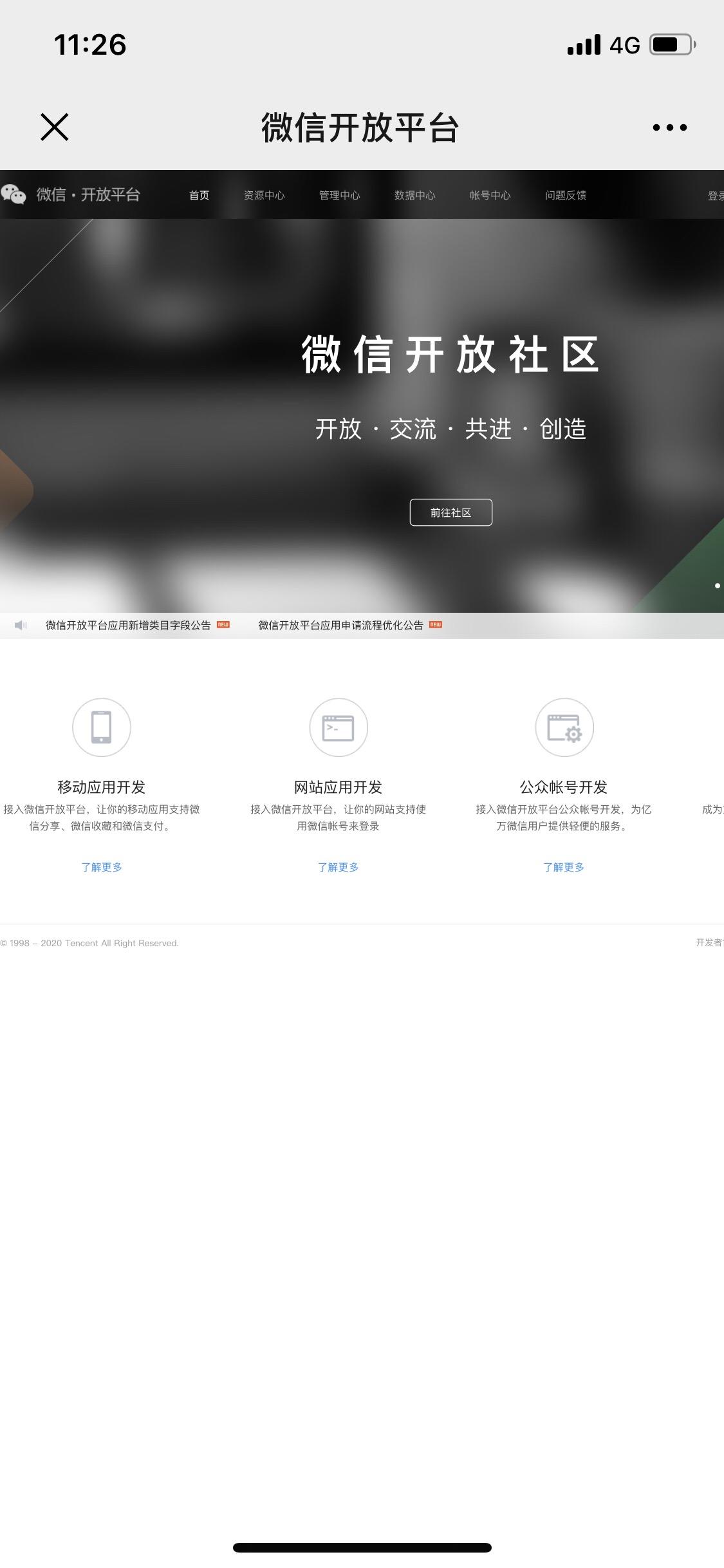724x1568 pixels.
Task: Open the three-dot more options menu
Action: pos(669,127)
